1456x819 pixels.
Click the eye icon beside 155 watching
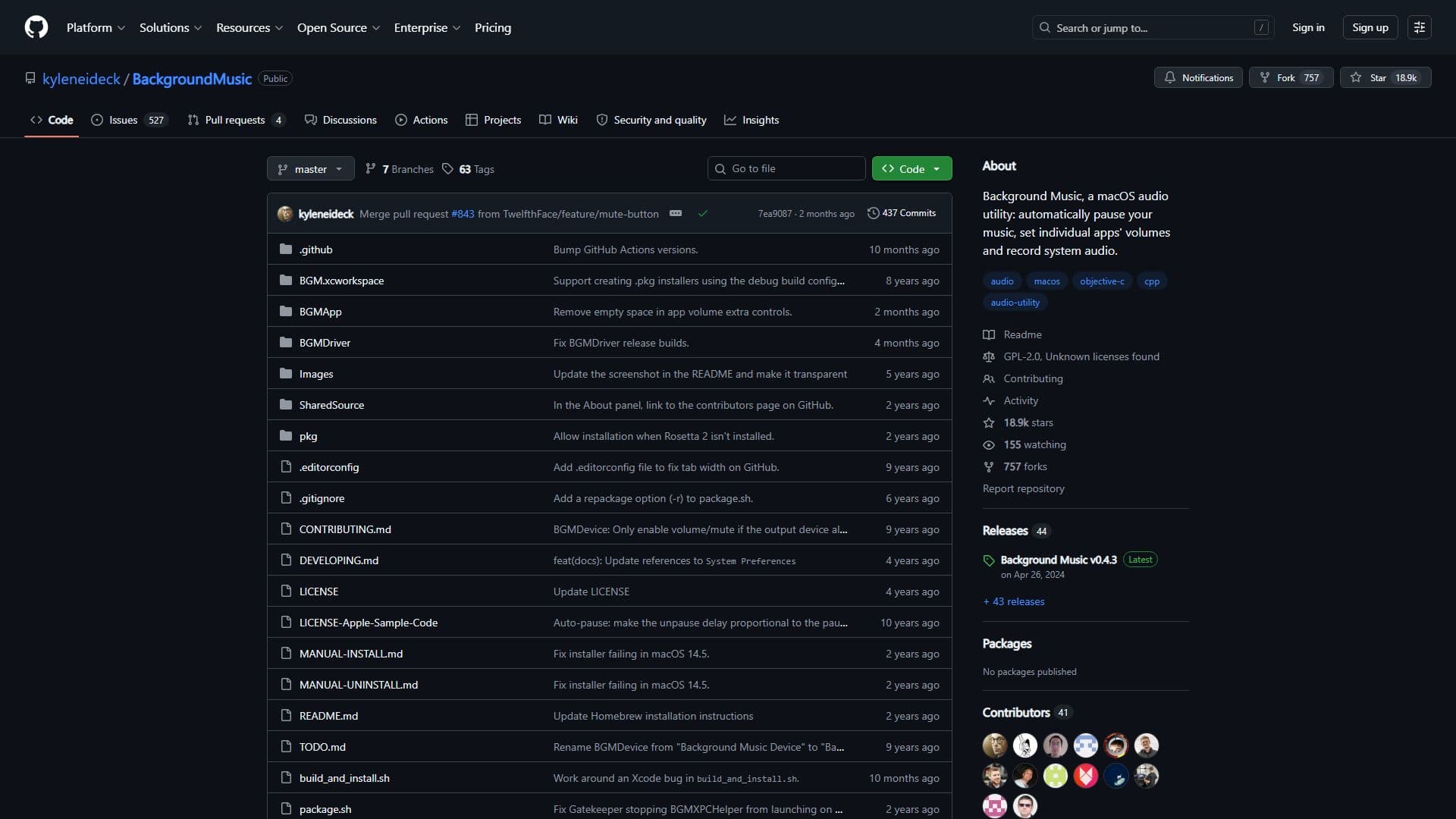click(x=989, y=444)
